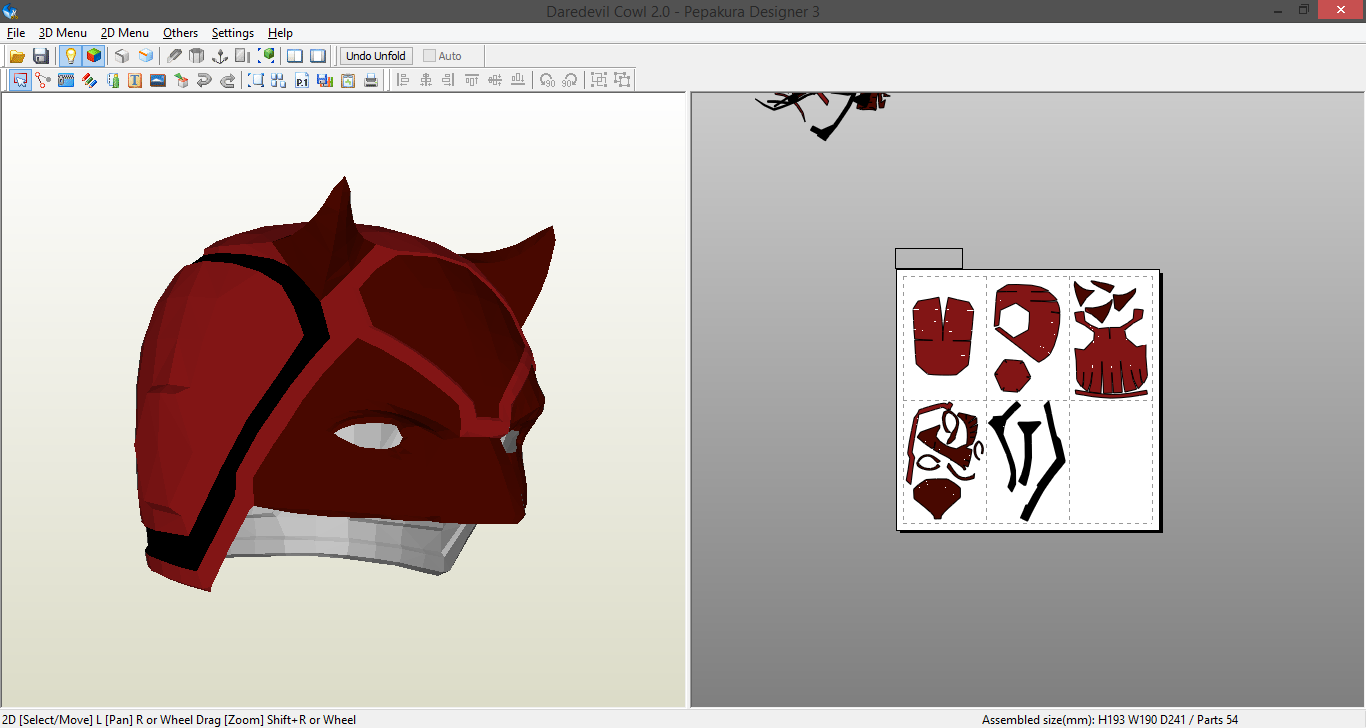Click the gray mirror panel icon
The width and height of the screenshot is (1366, 728).
coord(243,56)
